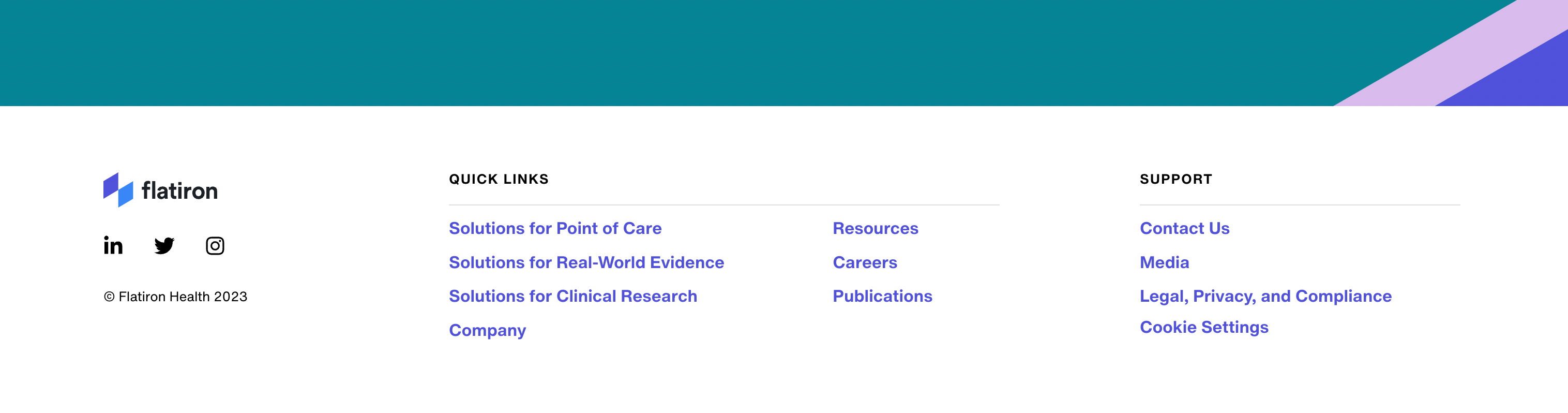This screenshot has height=413, width=1568.
Task: Open the Company link
Action: (487, 330)
